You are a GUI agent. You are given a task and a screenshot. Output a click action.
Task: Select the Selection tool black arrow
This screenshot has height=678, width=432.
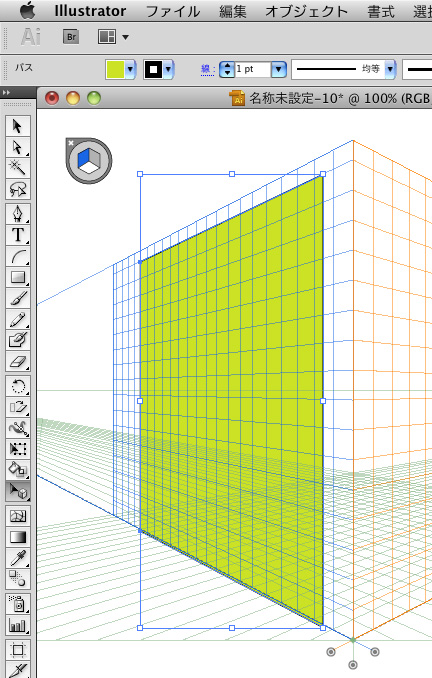click(18, 126)
